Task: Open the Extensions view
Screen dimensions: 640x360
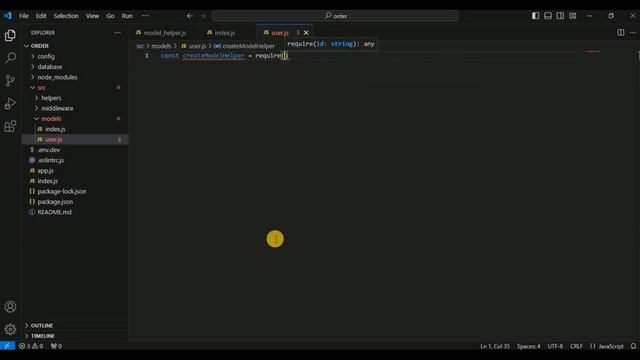Action: pyautogui.click(x=10, y=126)
